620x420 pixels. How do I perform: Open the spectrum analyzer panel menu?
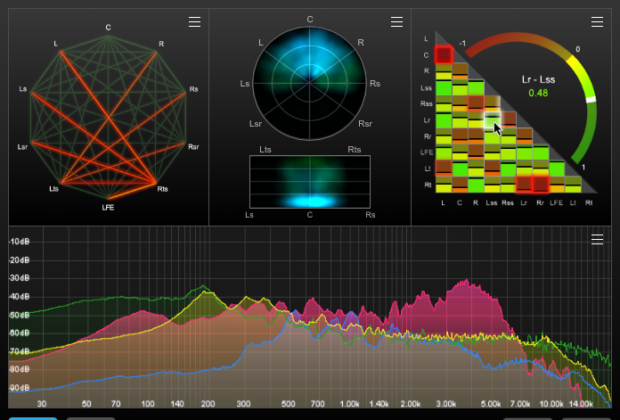point(597,239)
